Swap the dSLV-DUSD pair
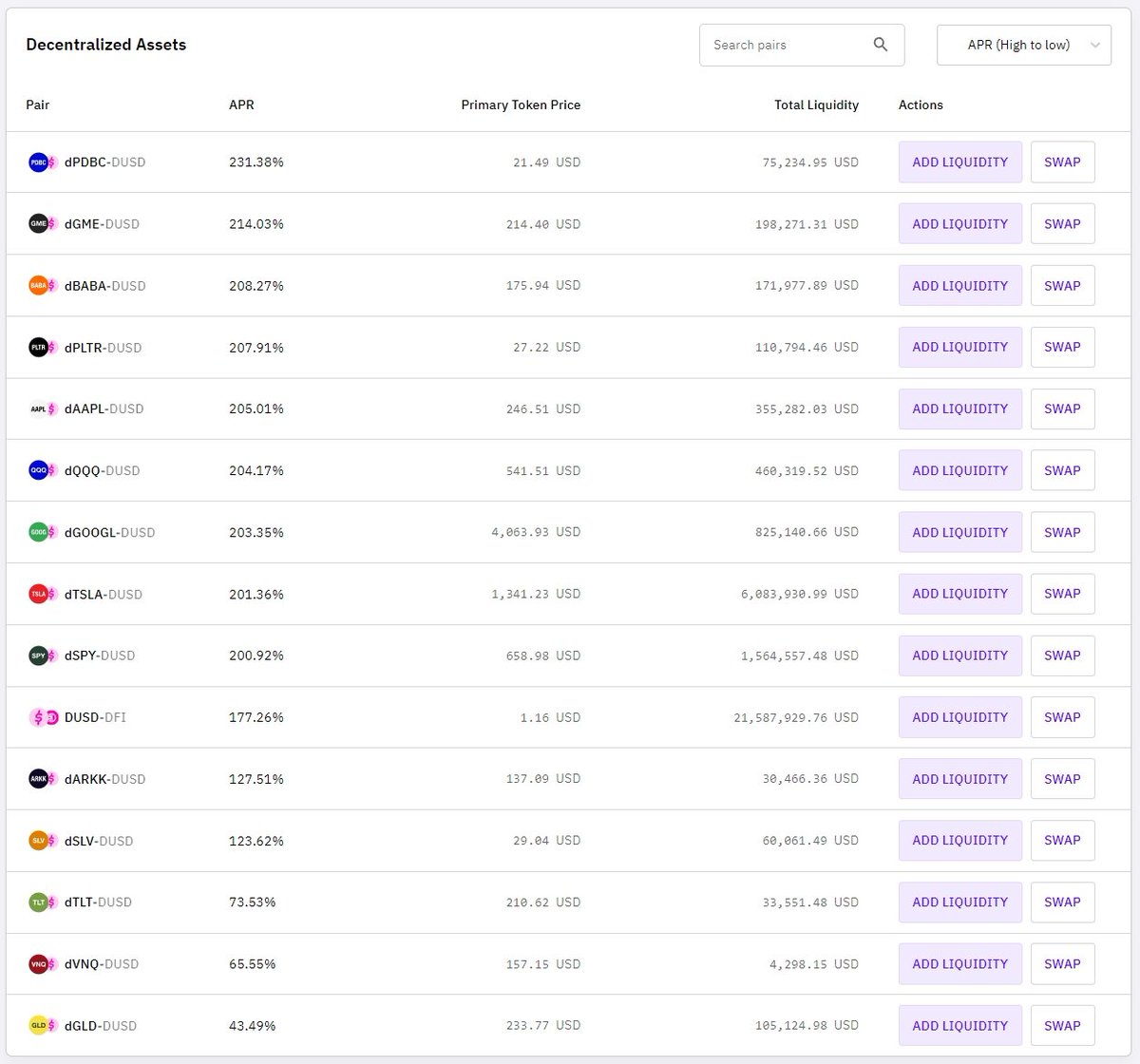 (x=1062, y=841)
